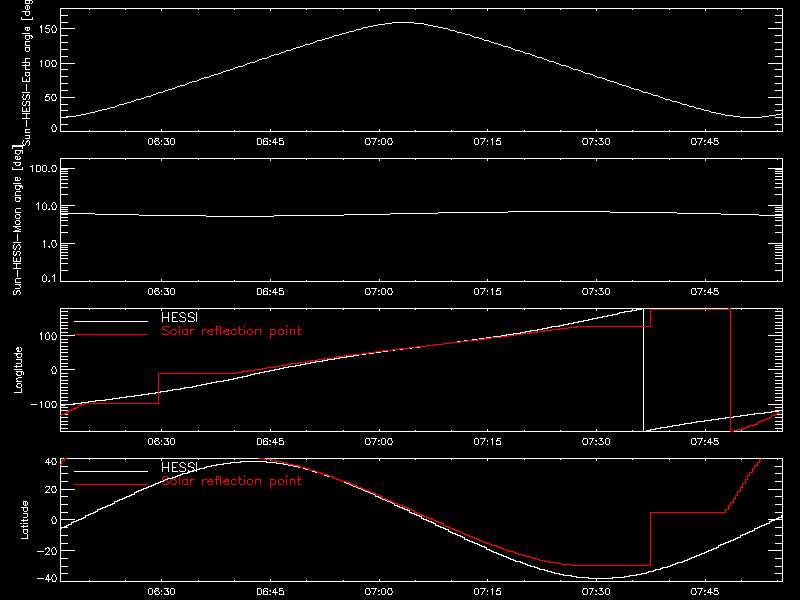800x600 pixels.
Task: Click Solar reflection point legend in Longitude plot
Action: (231, 331)
